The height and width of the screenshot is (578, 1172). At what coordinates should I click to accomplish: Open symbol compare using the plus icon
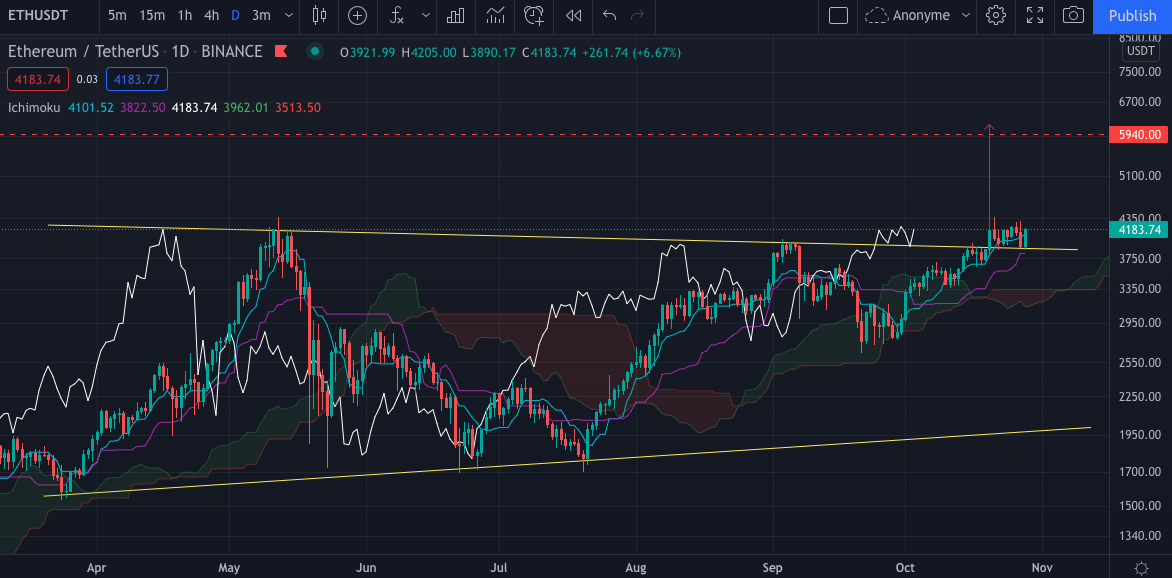(x=357, y=16)
